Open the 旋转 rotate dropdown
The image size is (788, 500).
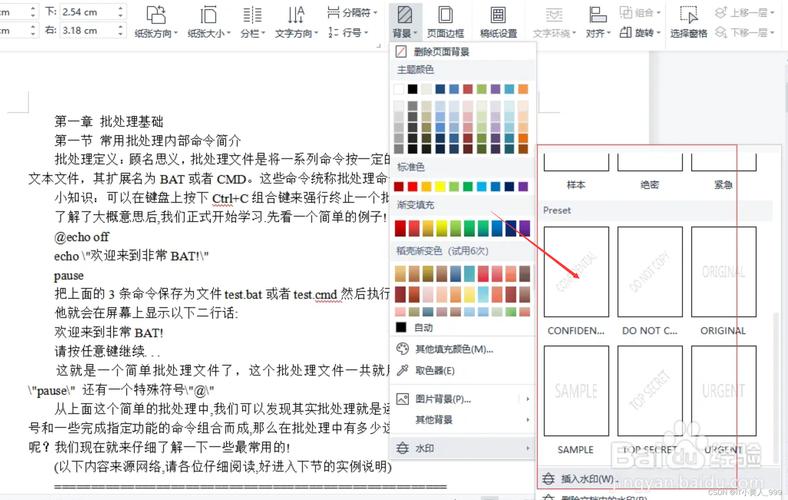[640, 33]
